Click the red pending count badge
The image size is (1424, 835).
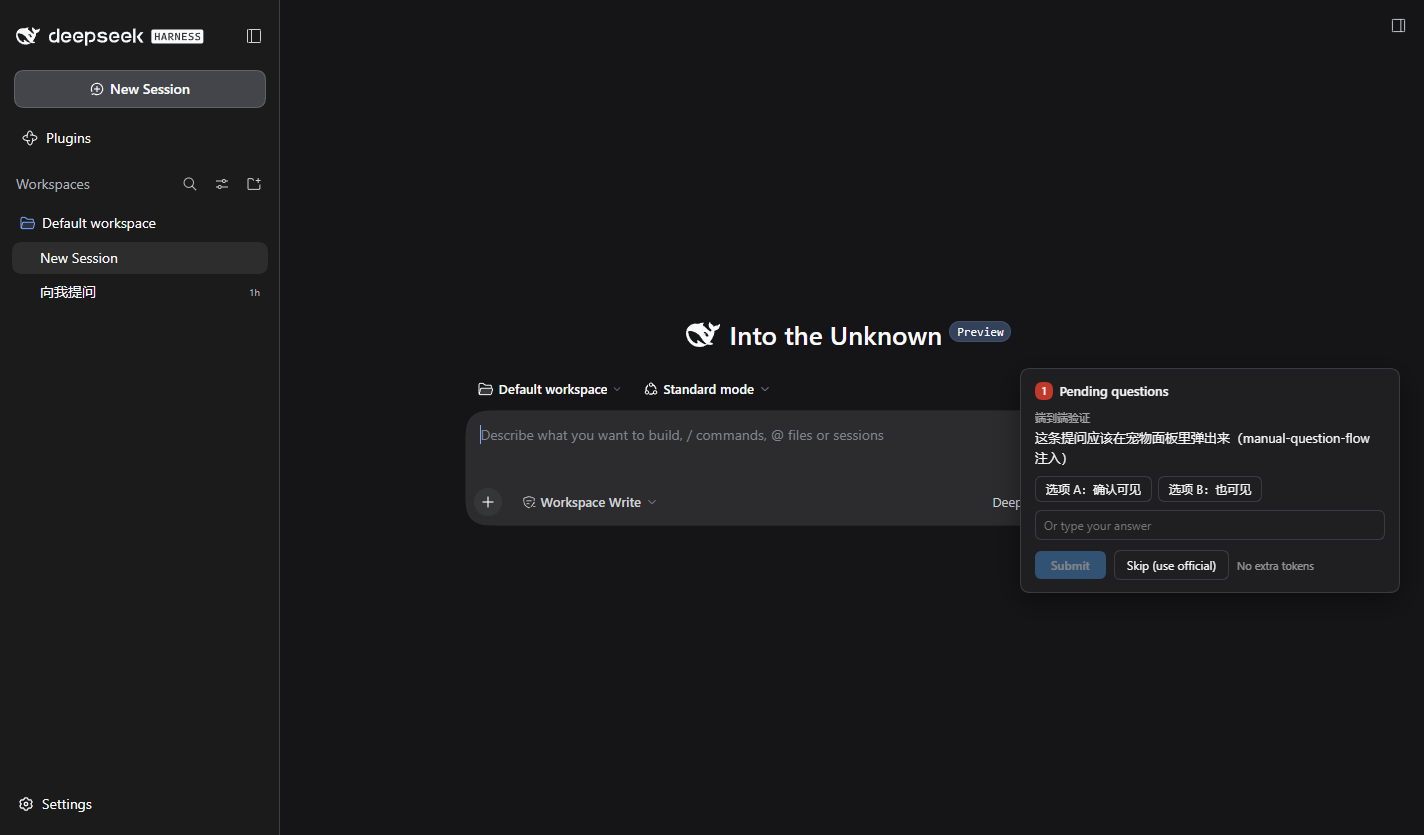pyautogui.click(x=1044, y=391)
